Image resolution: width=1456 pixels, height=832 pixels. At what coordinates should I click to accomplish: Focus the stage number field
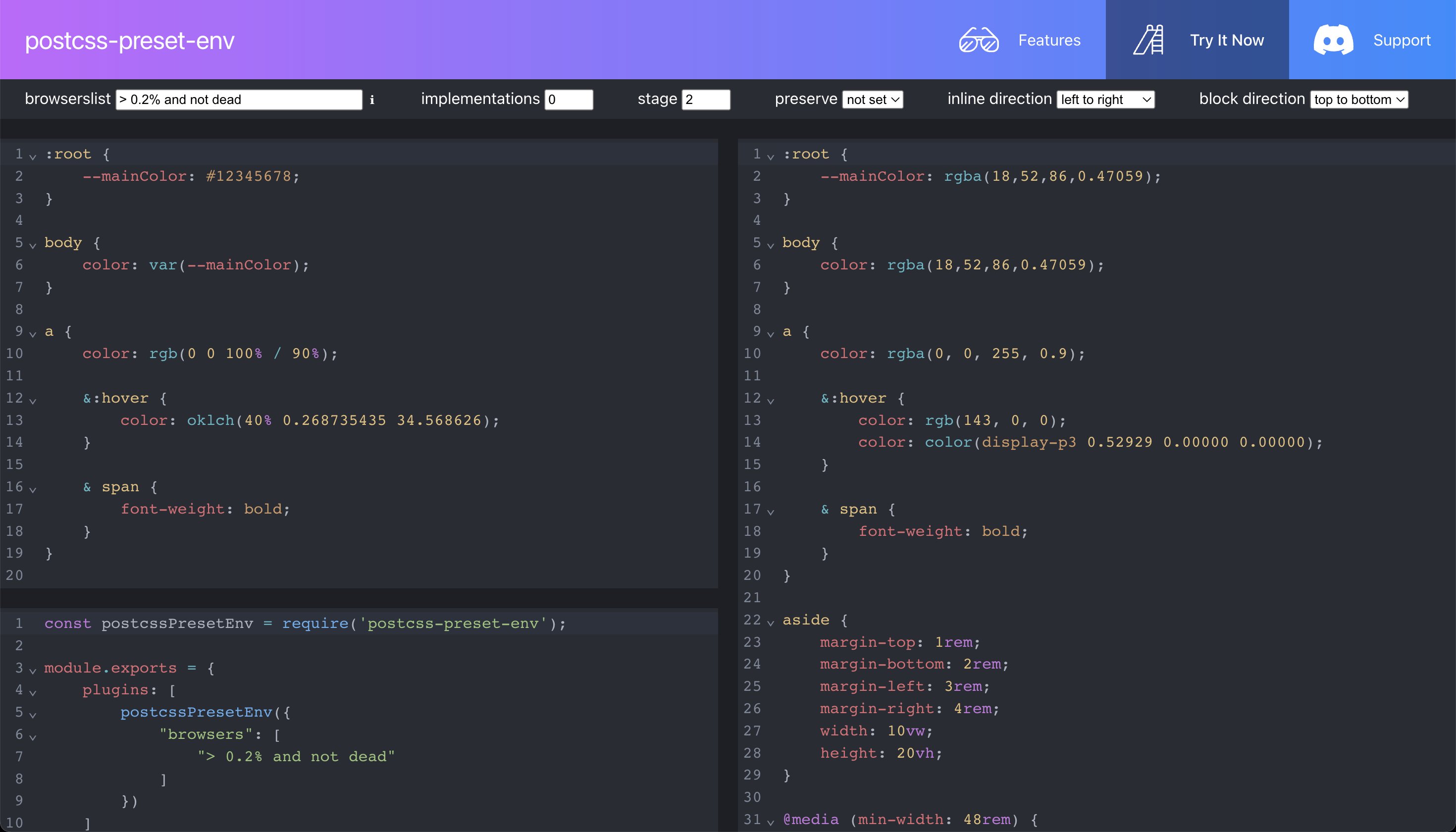(x=706, y=100)
